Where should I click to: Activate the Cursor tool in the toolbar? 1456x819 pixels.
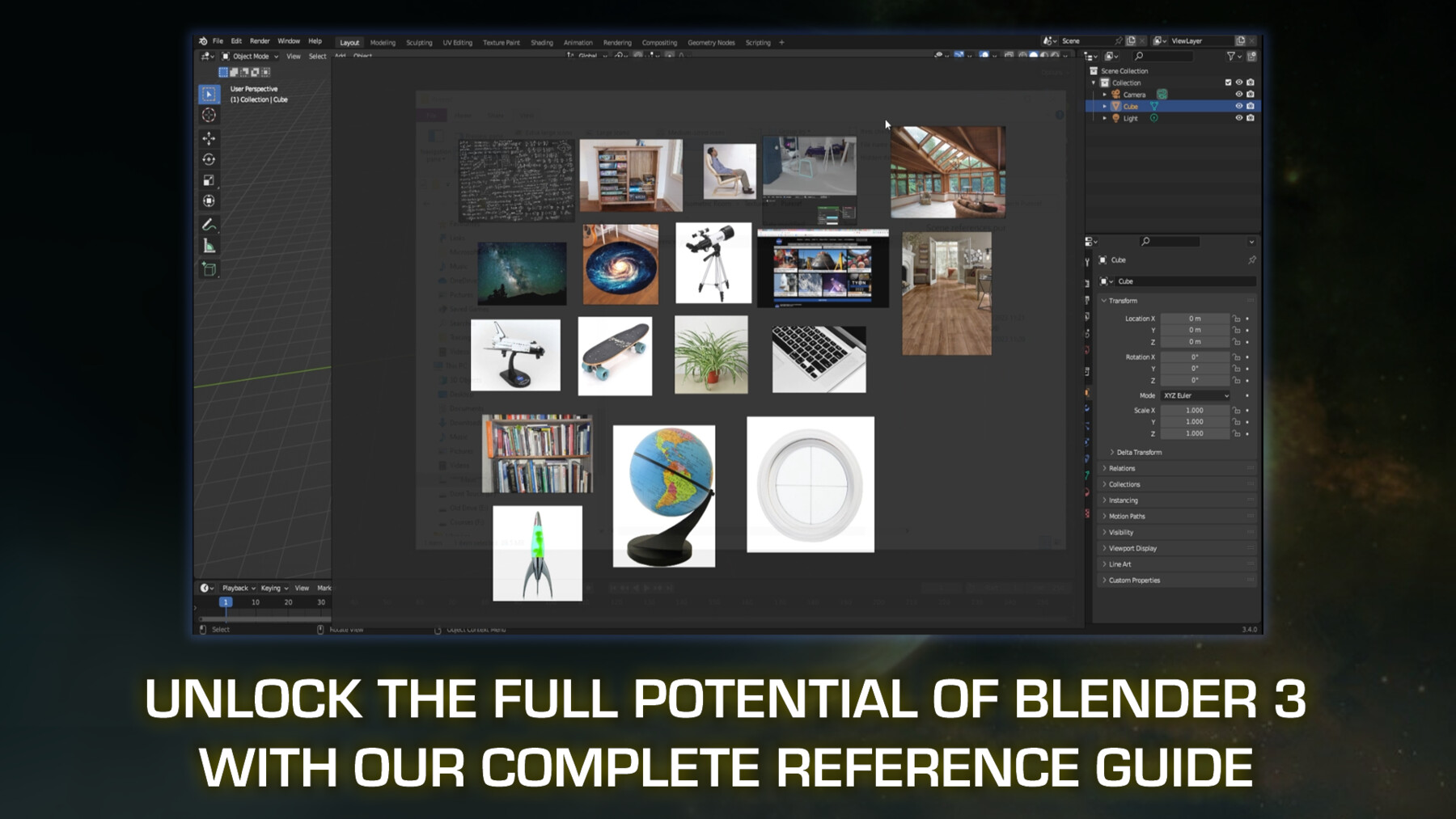[209, 115]
